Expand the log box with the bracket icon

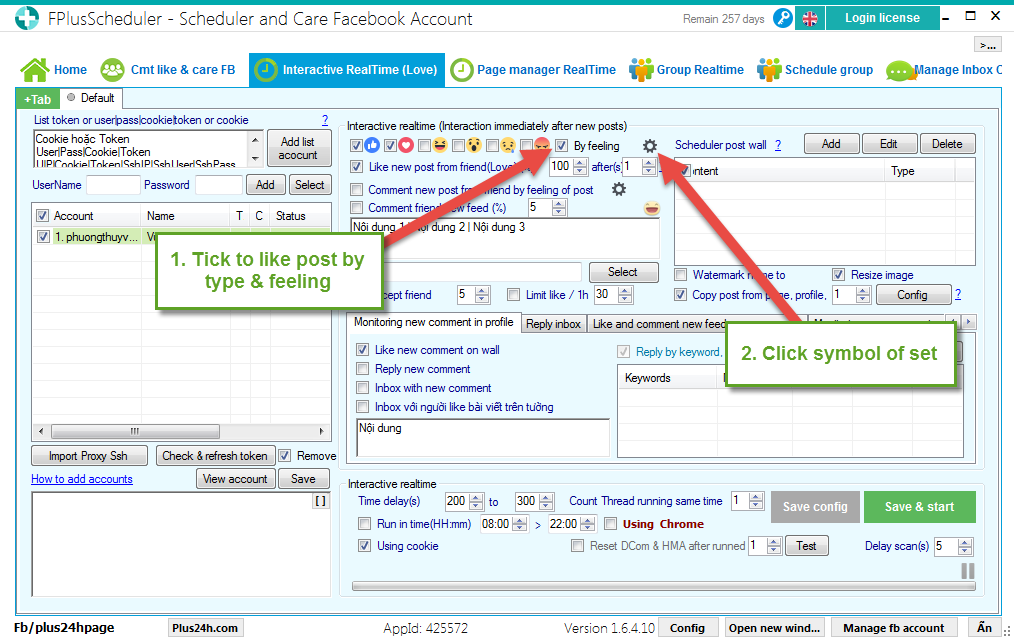[321, 501]
